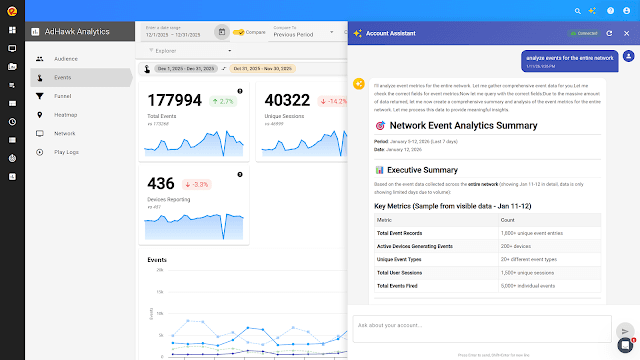This screenshot has width=640, height=360.
Task: Toggle the Compare switch
Action: [x=239, y=32]
